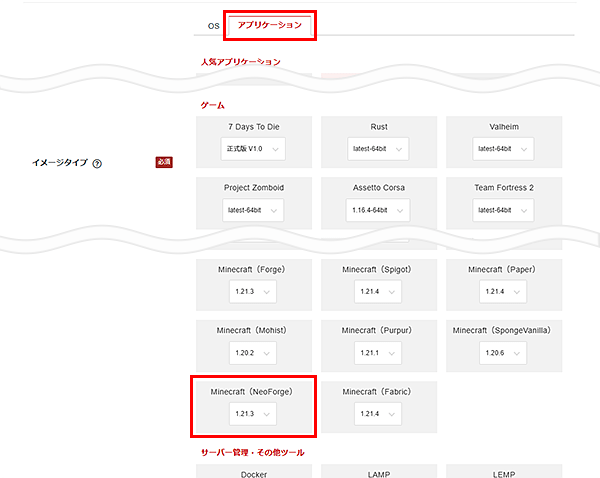Open the Valheim version dropdown
Image resolution: width=600 pixels, height=478 pixels.
coord(502,149)
